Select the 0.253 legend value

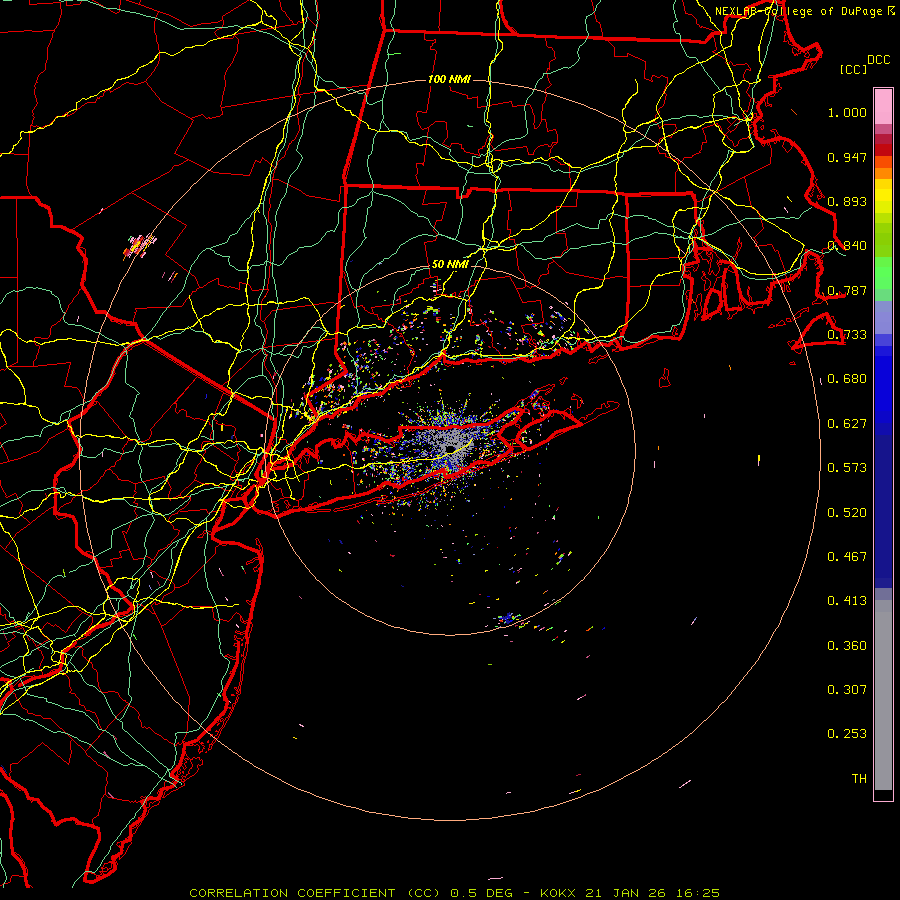847,734
